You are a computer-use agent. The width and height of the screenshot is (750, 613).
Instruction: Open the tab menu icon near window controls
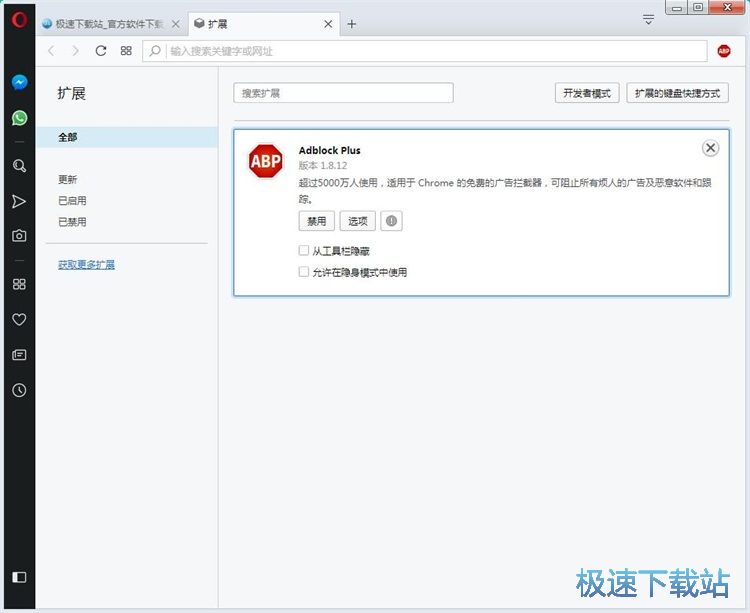coord(648,20)
